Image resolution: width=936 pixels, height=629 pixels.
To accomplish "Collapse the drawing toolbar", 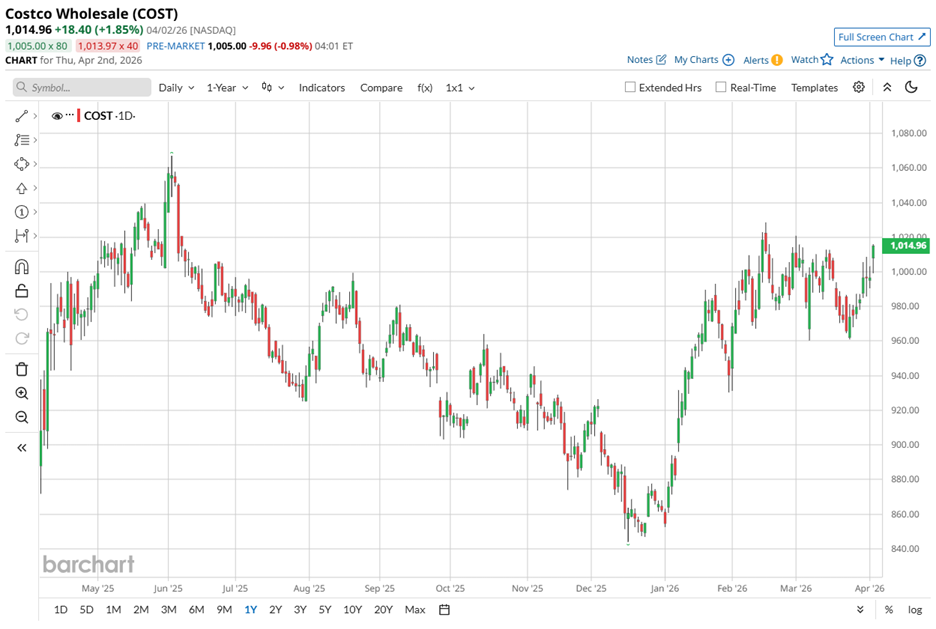I will (21, 448).
